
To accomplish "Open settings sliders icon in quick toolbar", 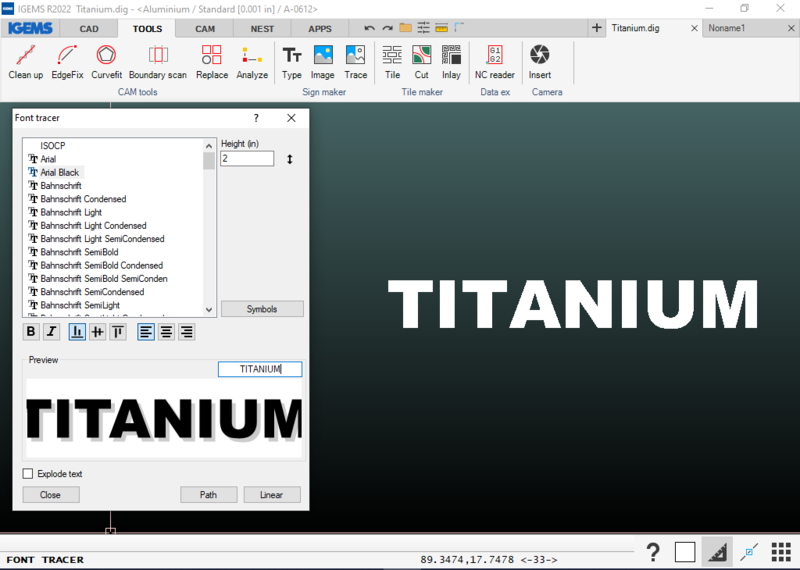I will pyautogui.click(x=423, y=28).
